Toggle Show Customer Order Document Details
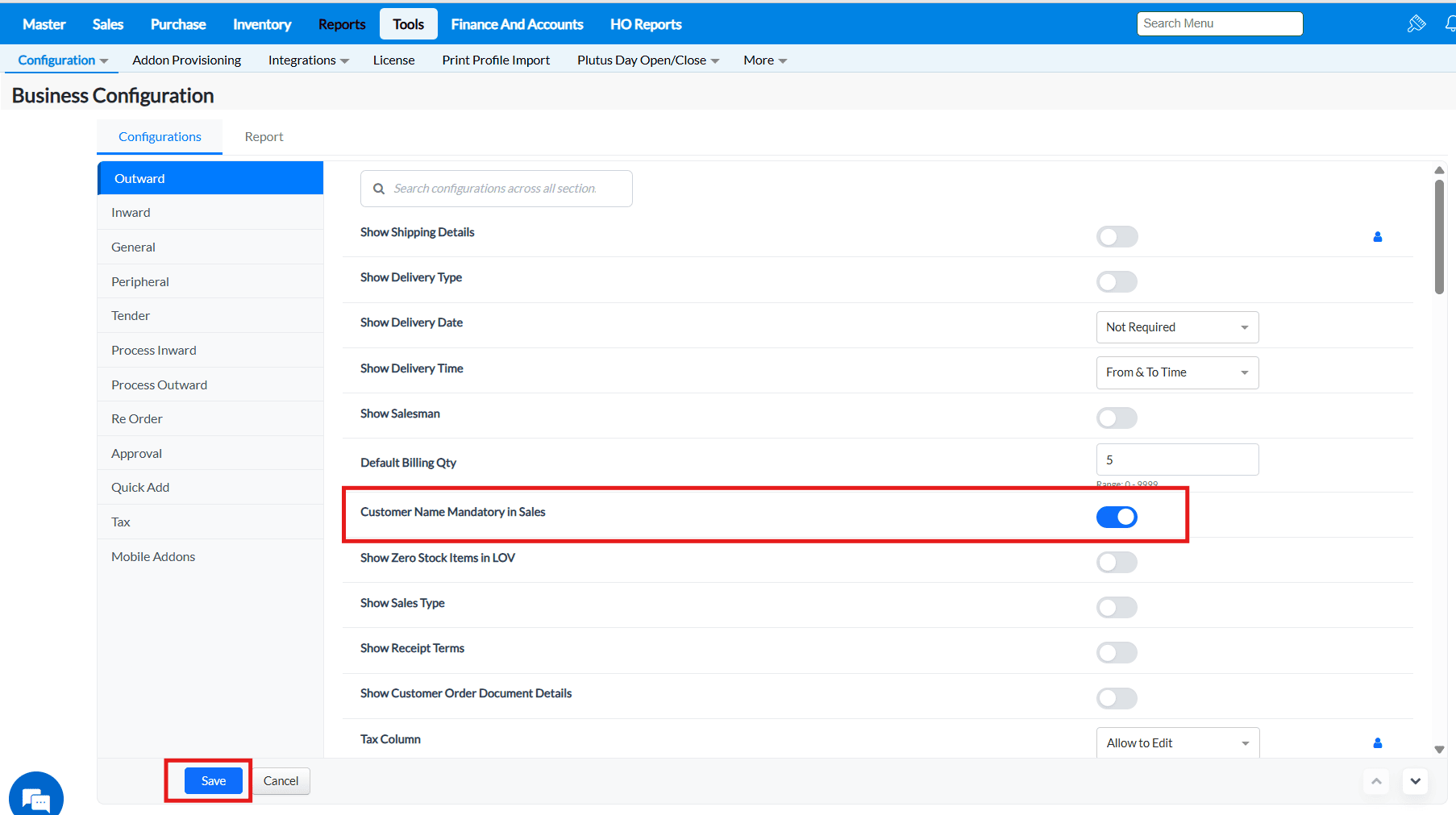Image resolution: width=1456 pixels, height=815 pixels. (x=1117, y=698)
